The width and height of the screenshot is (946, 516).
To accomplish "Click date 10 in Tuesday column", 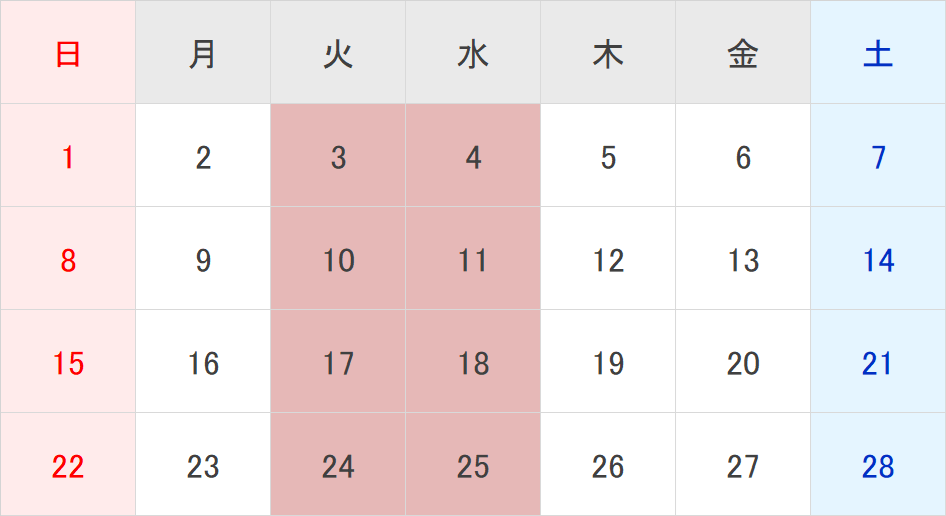I will (338, 260).
